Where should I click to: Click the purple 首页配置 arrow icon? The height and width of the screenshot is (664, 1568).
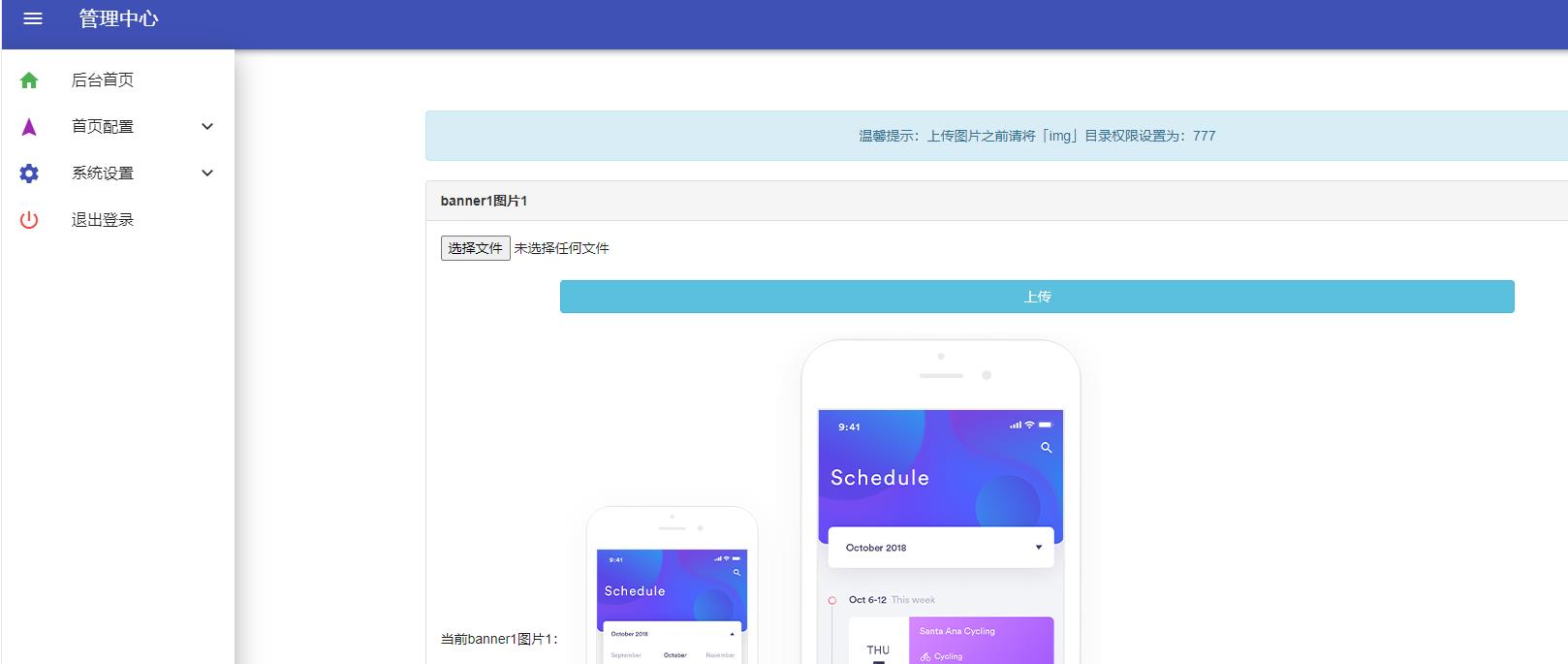tap(29, 127)
